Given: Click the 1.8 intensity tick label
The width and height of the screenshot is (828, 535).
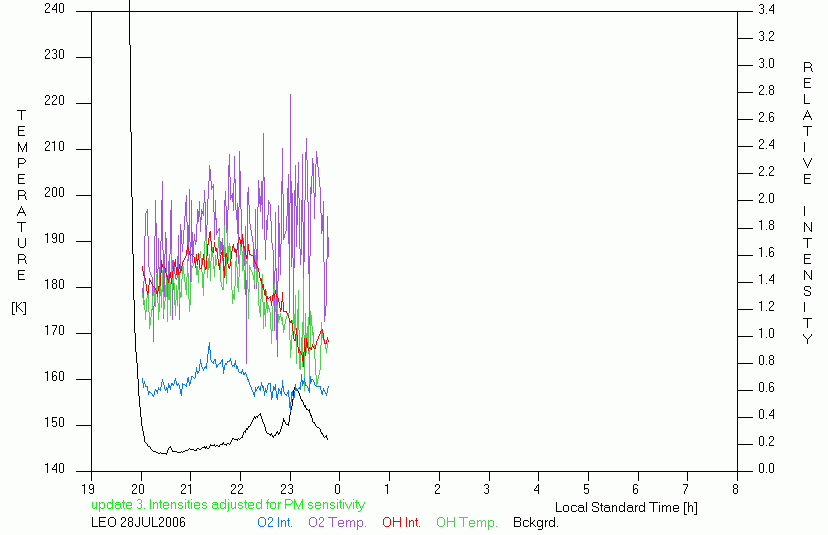Looking at the screenshot, I should pos(766,226).
